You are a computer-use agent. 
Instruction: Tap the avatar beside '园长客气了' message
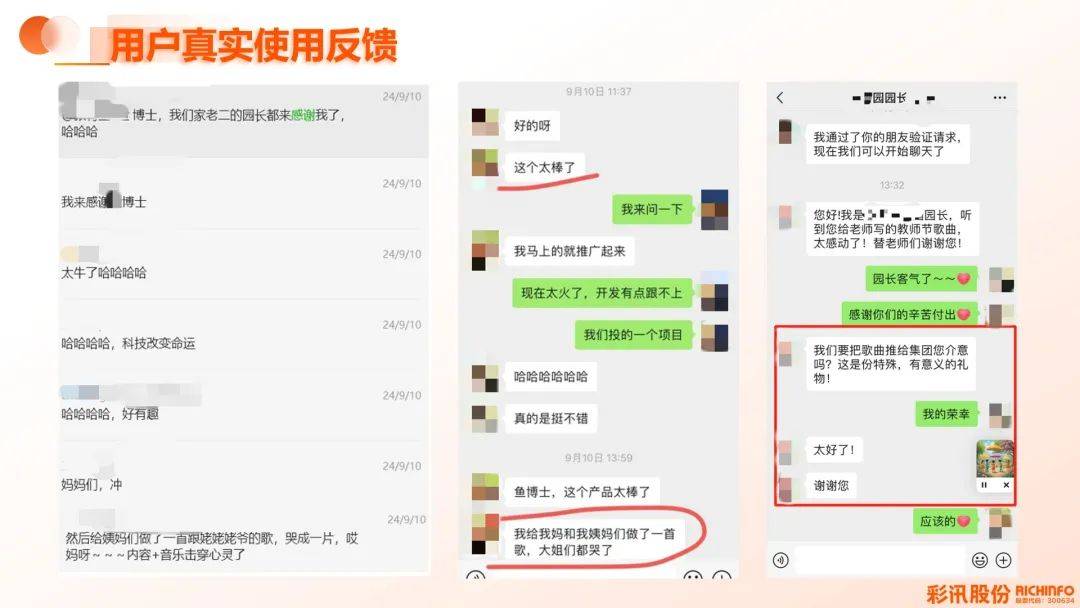(1001, 279)
